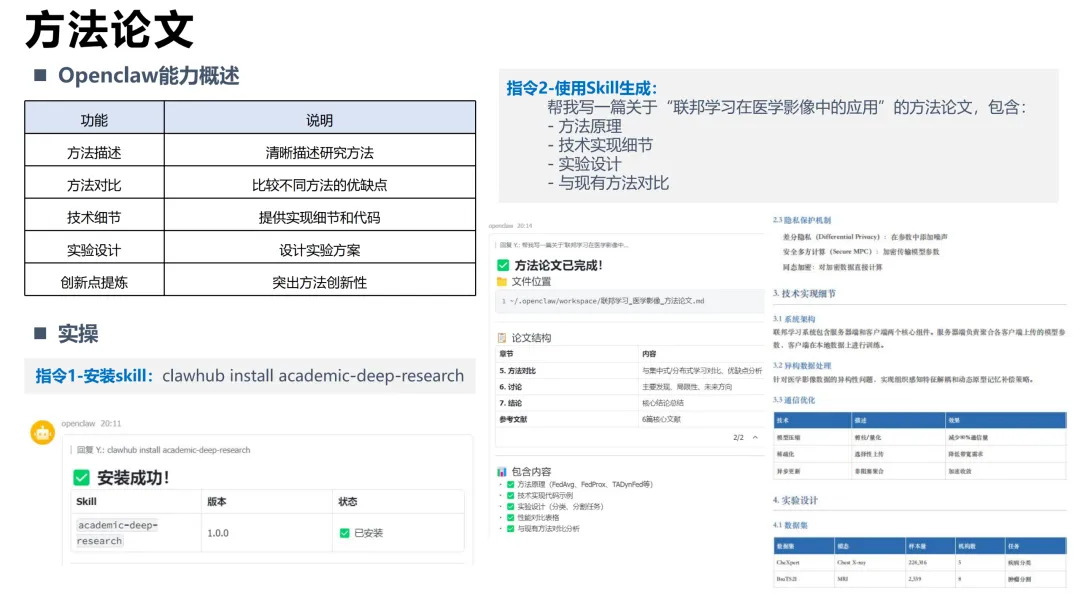Click the 指令1-安装skill command banner
The height and width of the screenshot is (608, 1080).
pyautogui.click(x=250, y=376)
